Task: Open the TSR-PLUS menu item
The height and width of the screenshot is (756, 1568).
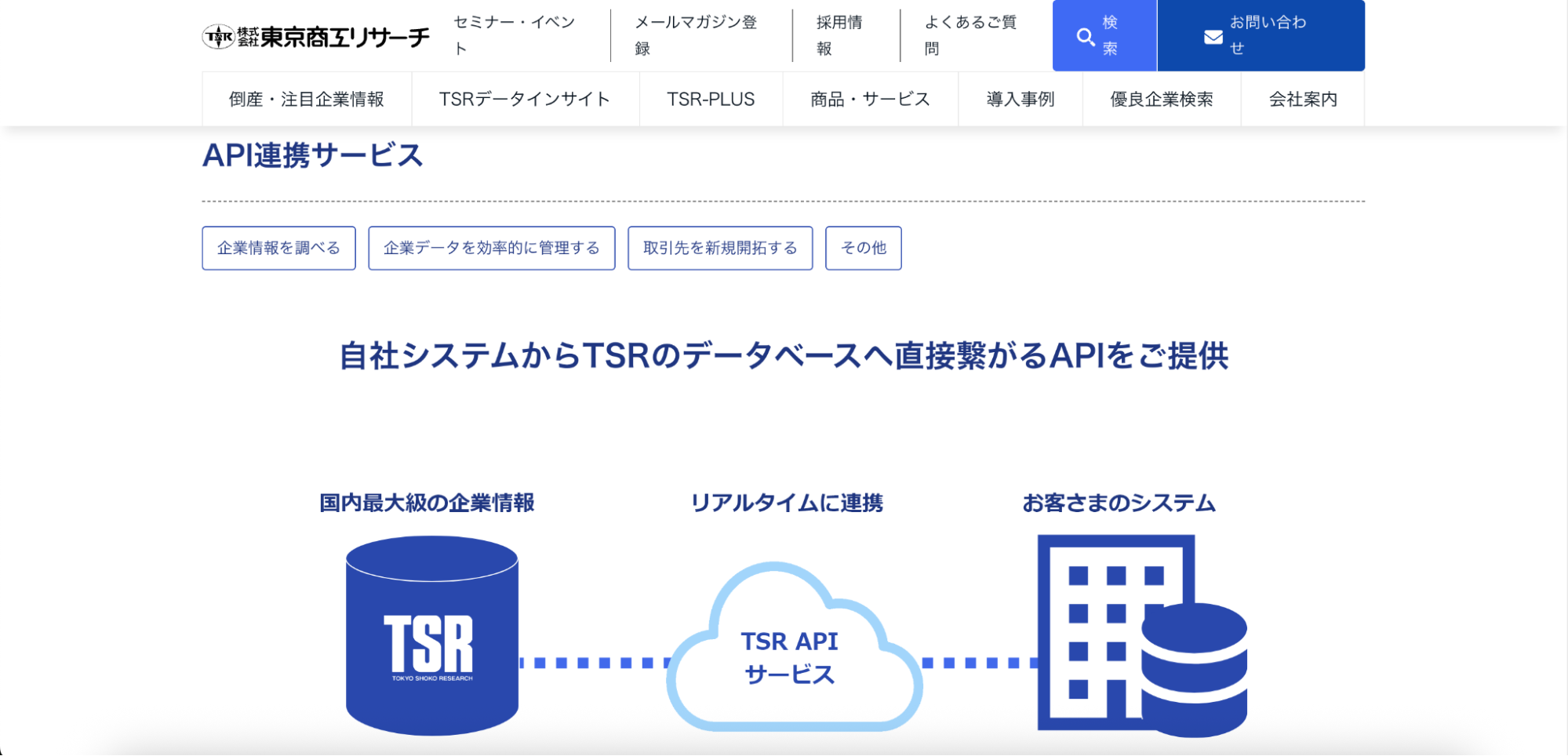Action: [711, 99]
